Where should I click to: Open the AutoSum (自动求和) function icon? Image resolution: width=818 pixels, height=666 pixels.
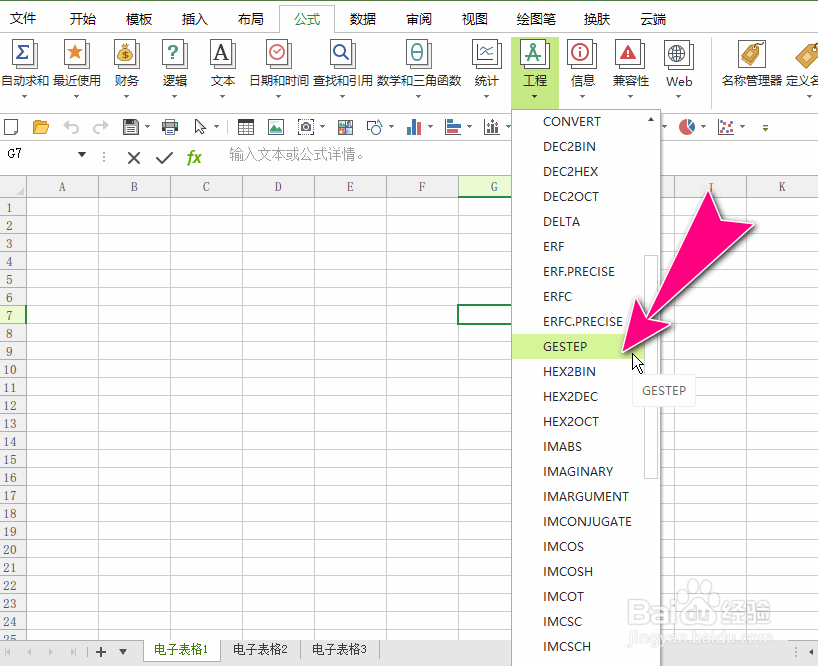(24, 54)
